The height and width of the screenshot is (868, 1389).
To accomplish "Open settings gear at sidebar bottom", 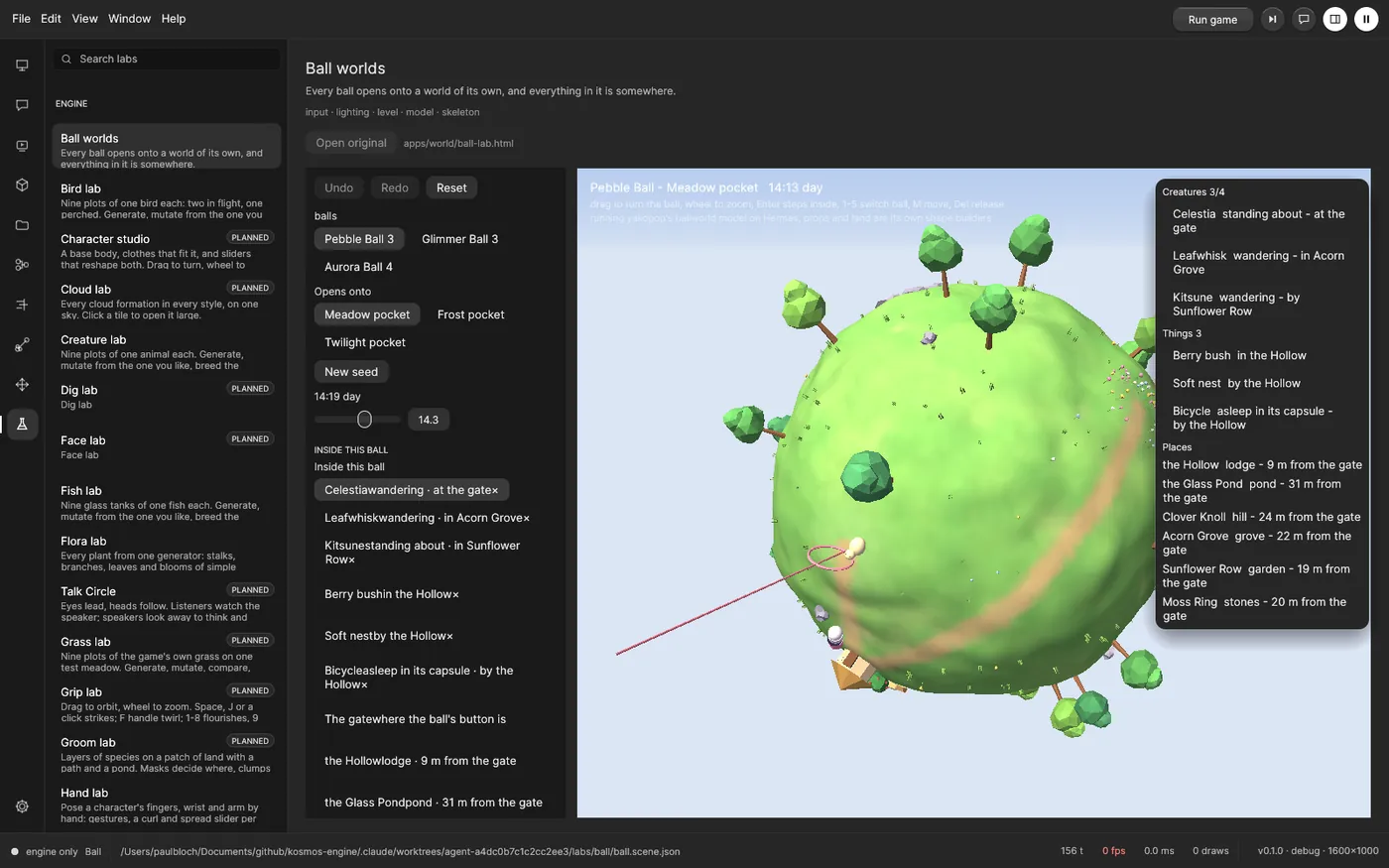I will point(22,806).
